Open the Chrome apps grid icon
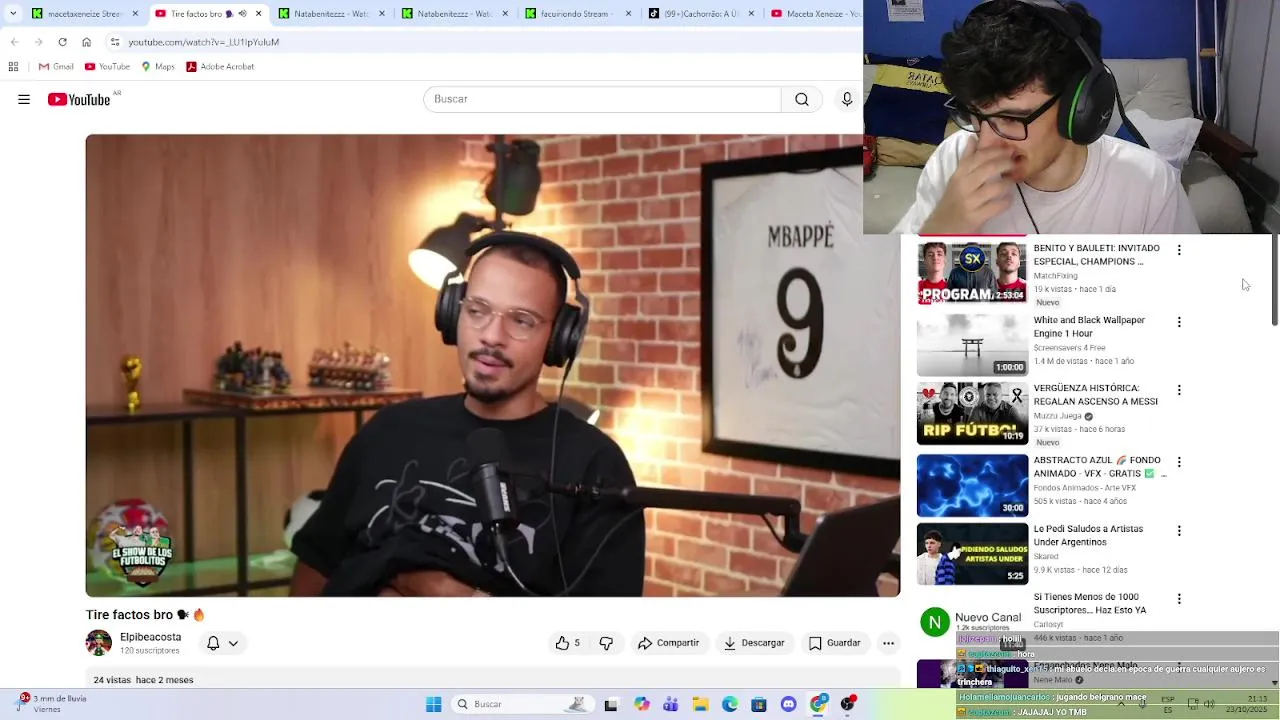This screenshot has width=1280, height=720. coord(13,67)
